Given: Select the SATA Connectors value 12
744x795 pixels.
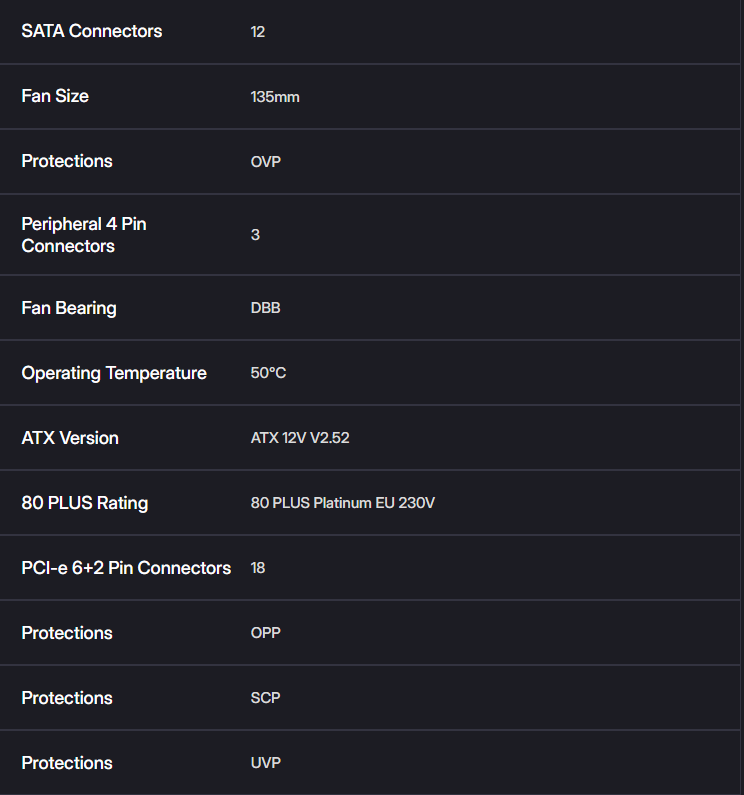Looking at the screenshot, I should pyautogui.click(x=258, y=32).
